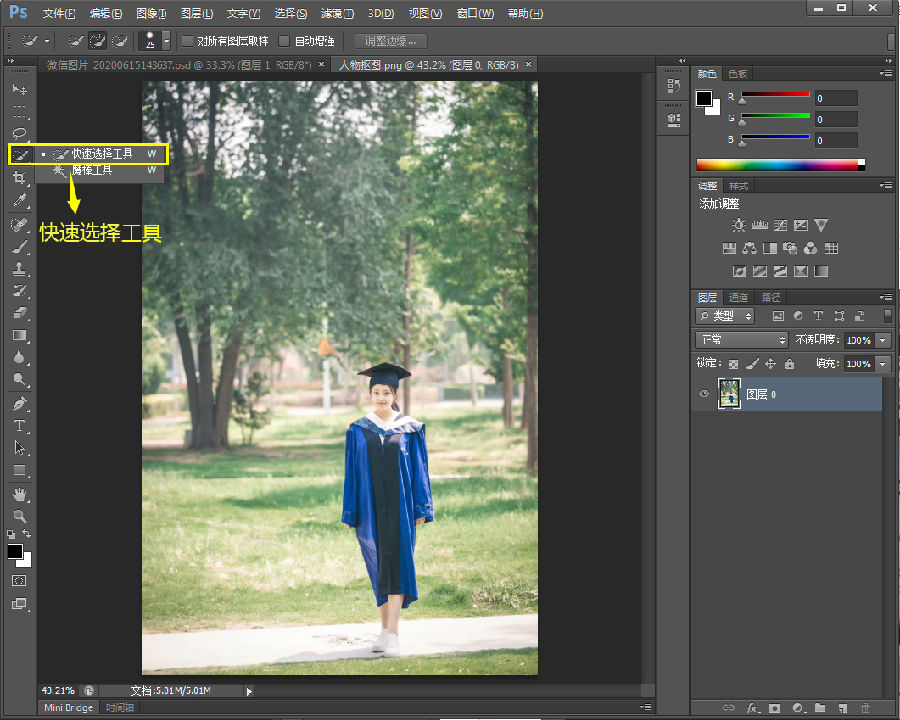
Task: Select the horizontal Type tool
Action: pyautogui.click(x=19, y=426)
